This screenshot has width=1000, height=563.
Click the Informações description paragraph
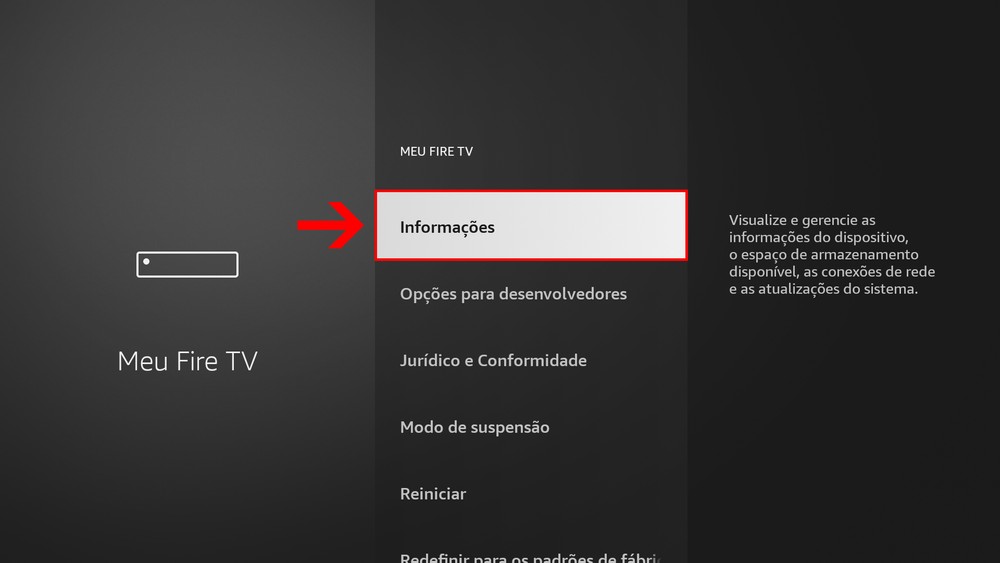(x=832, y=254)
